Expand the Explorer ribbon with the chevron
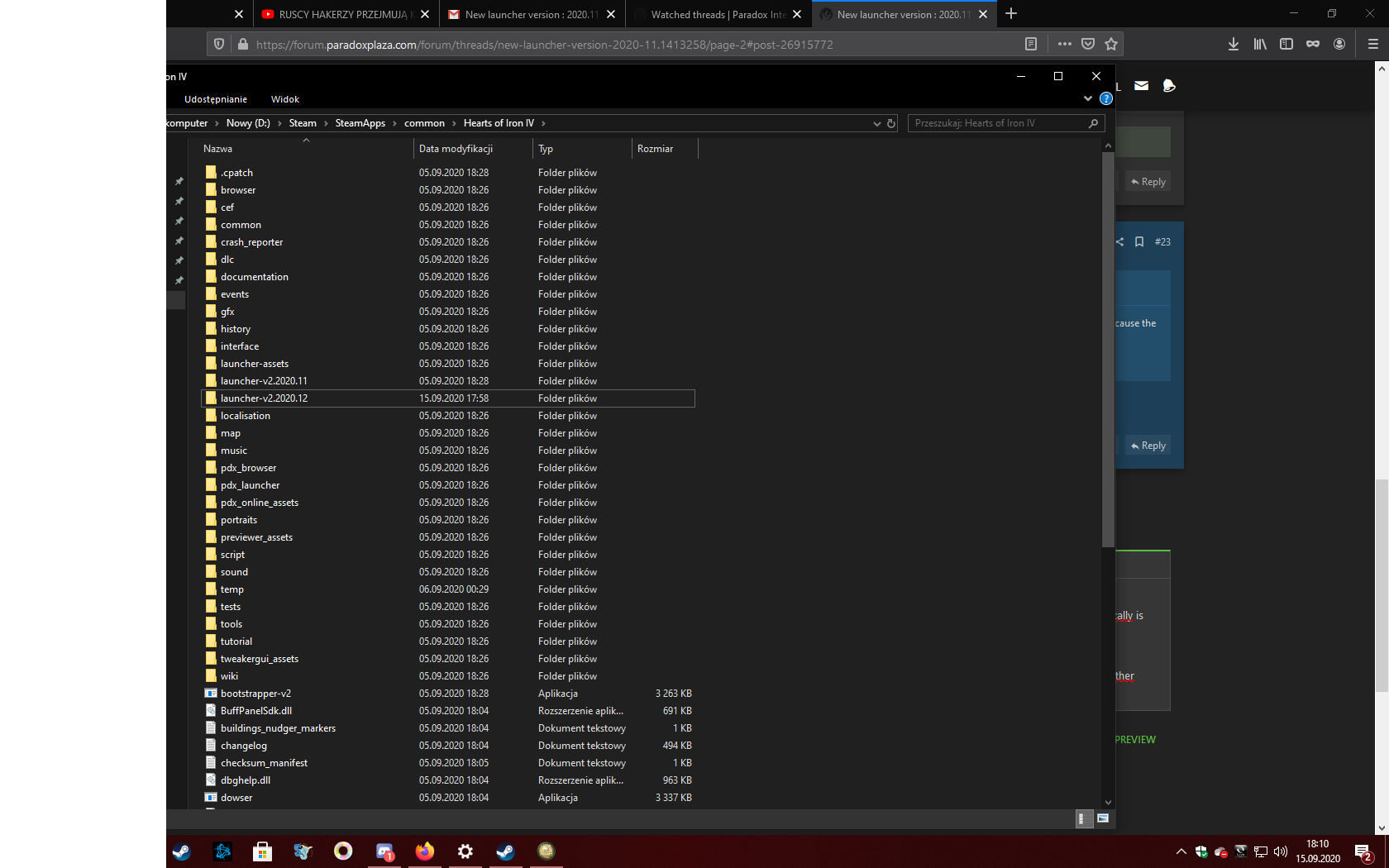Viewport: 1389px width, 868px height. pyautogui.click(x=1088, y=98)
